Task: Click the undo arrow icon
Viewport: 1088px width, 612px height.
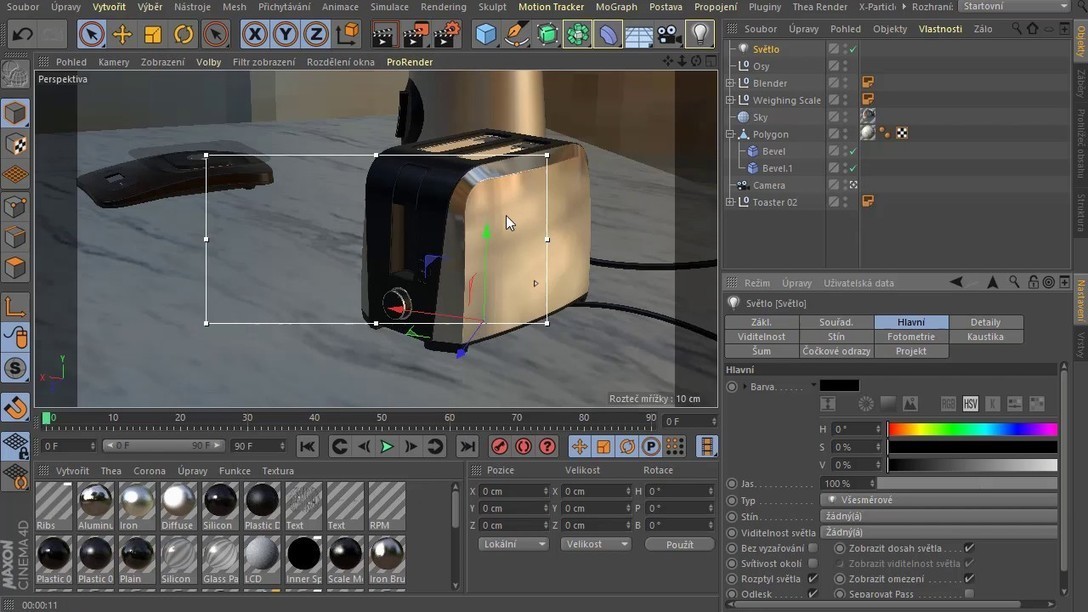Action: click(x=22, y=35)
